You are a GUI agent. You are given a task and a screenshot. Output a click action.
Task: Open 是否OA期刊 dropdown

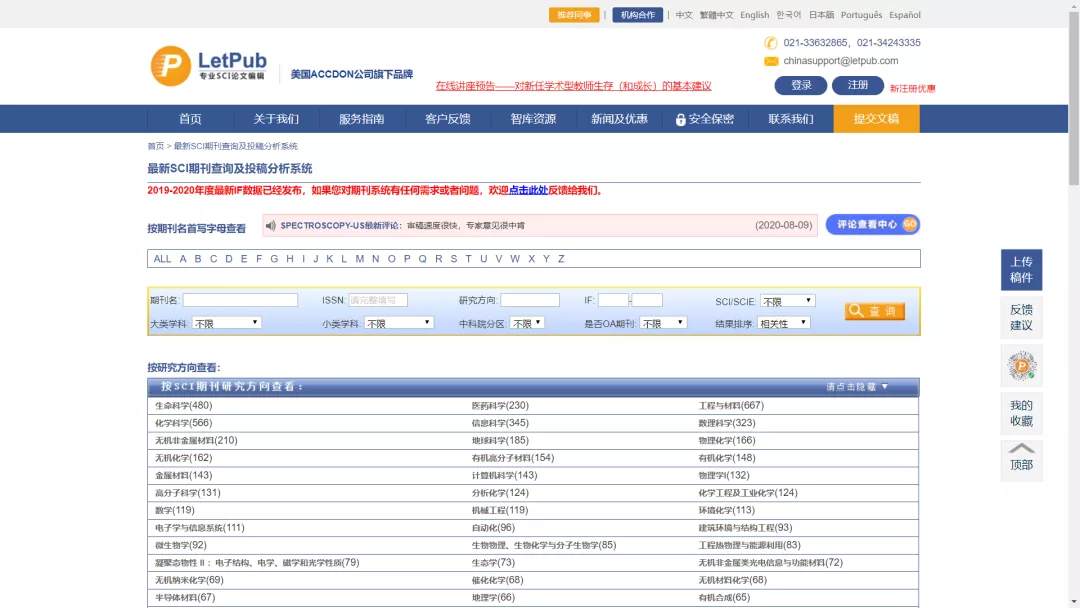coord(663,323)
